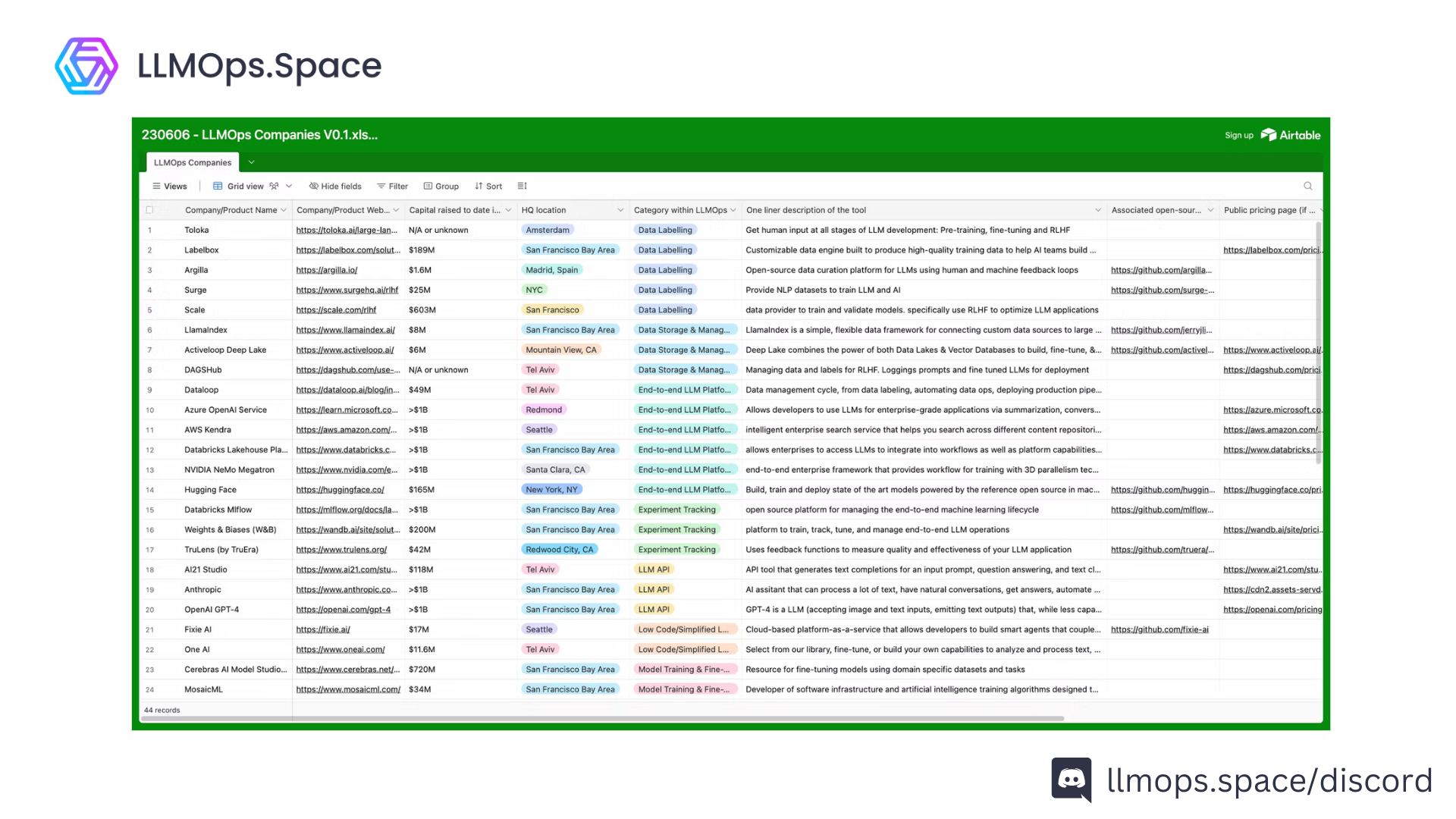The image size is (1456, 819).
Task: Click the row height icon
Action: click(x=522, y=186)
